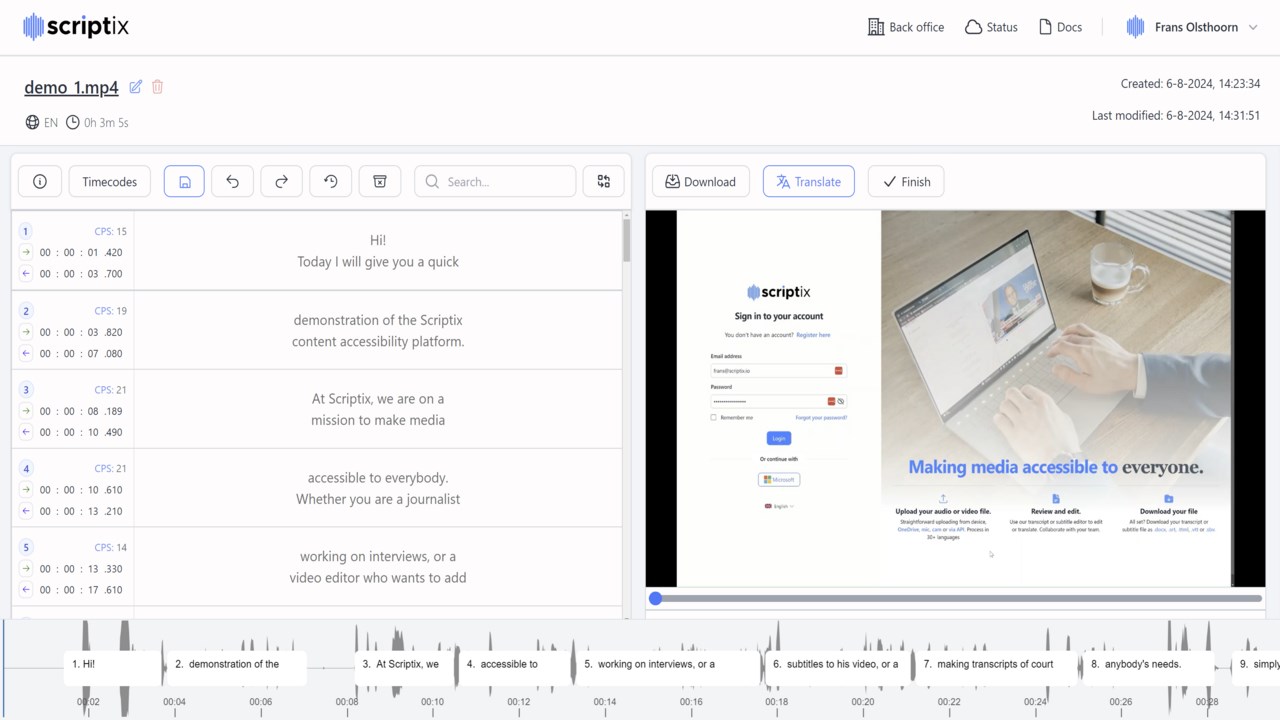The width and height of the screenshot is (1280, 720).
Task: Click the demo_1.mp4 file title
Action: [71, 87]
